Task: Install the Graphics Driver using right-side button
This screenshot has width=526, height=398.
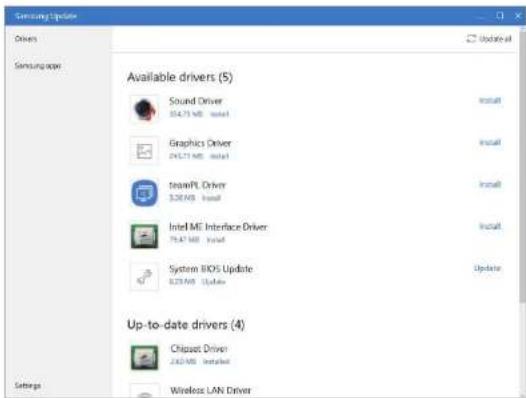Action: 490,142
